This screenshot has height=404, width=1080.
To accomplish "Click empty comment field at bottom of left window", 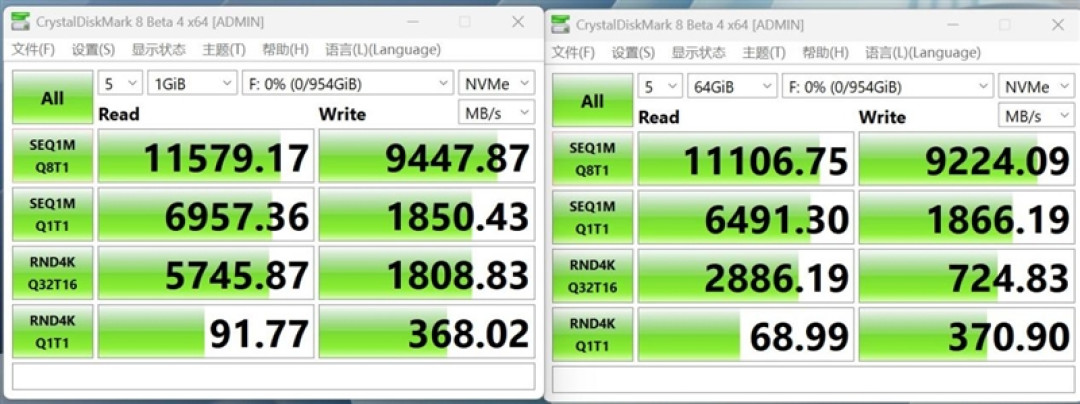I will coord(273,376).
